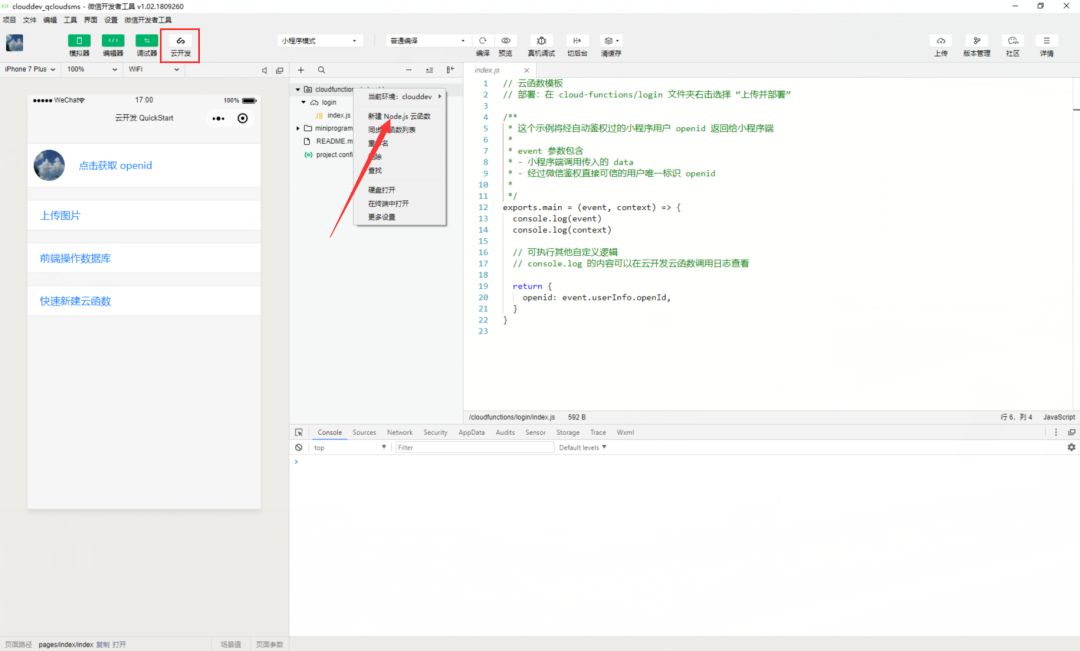The image size is (1080, 651).
Task: Switch to the Network devtools tab
Action: [x=399, y=433]
